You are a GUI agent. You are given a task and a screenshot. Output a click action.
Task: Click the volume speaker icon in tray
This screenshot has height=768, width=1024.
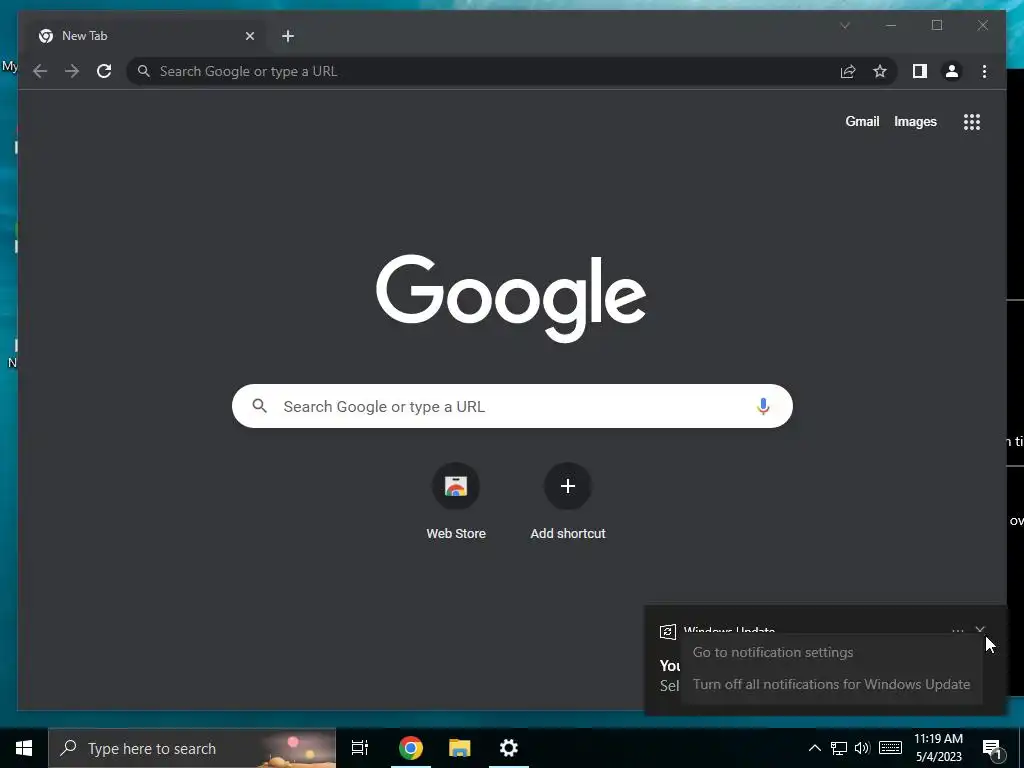(862, 748)
